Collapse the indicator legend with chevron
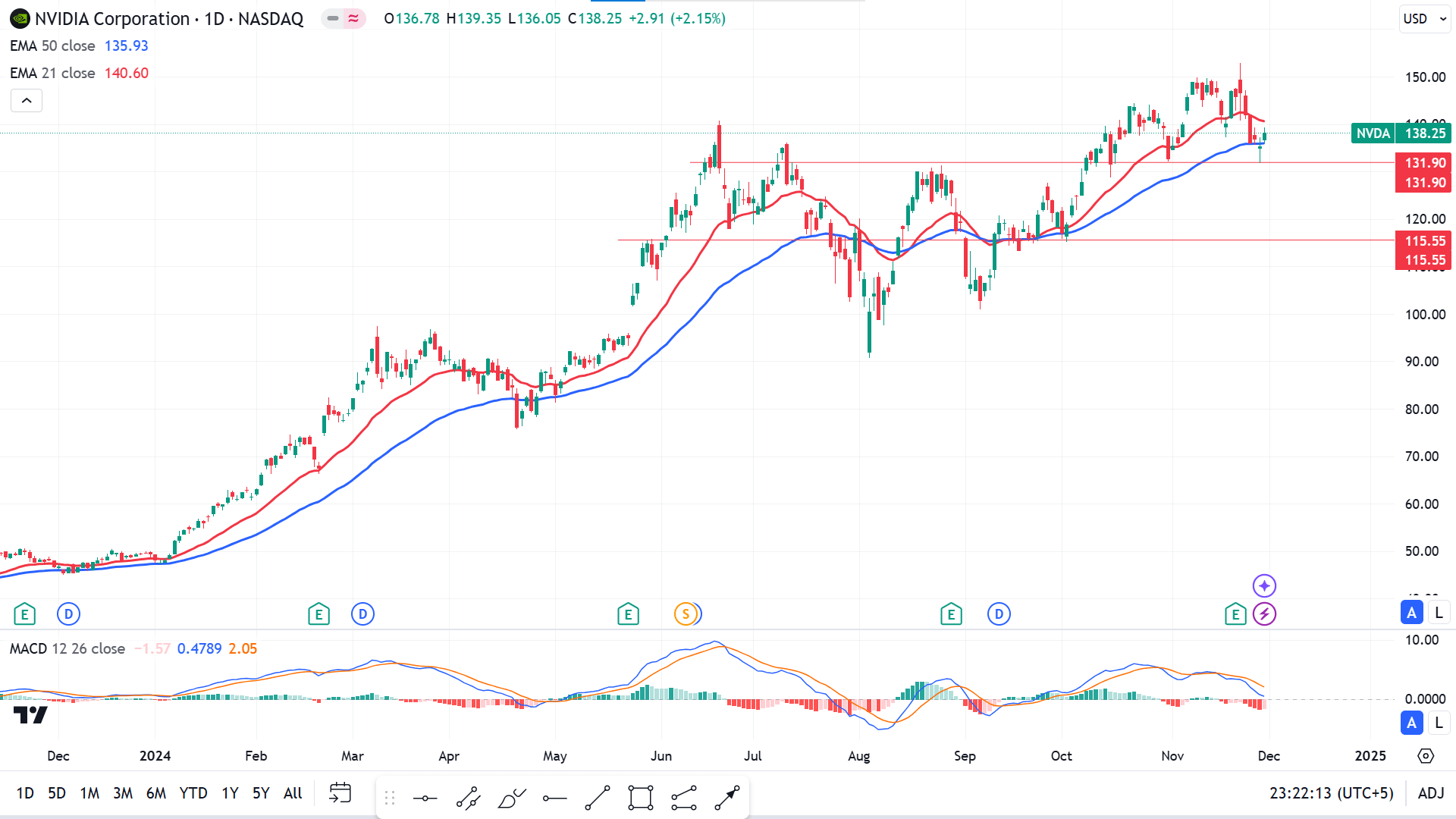The height and width of the screenshot is (819, 1456). 27,100
